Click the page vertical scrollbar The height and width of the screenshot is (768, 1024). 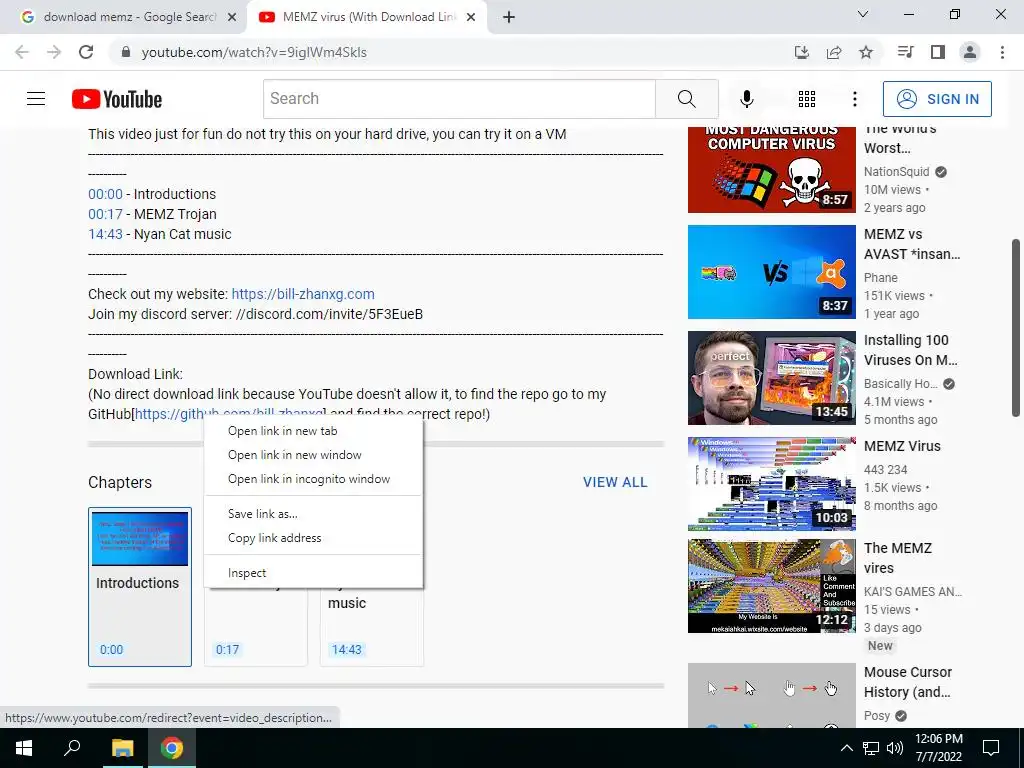[x=1016, y=328]
